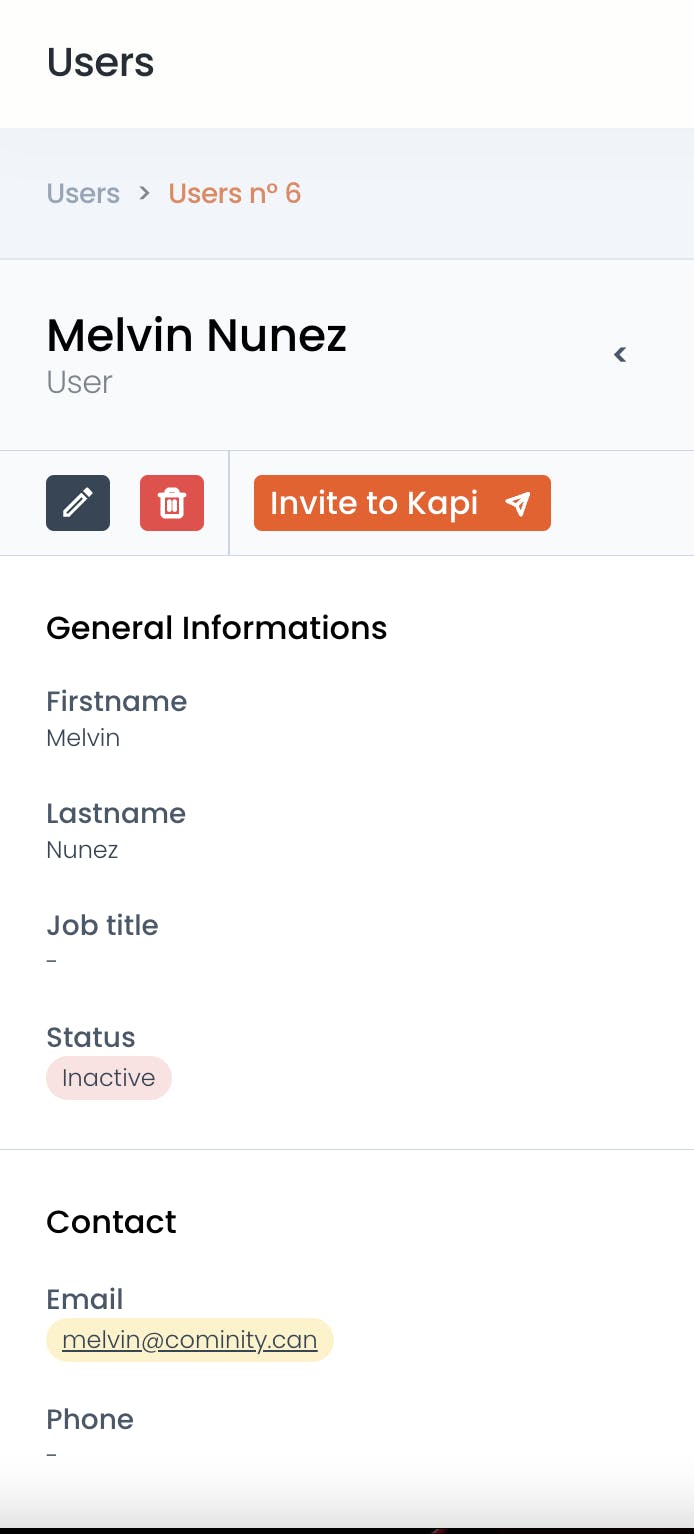Select the Users n° 6 breadcrumb item
The width and height of the screenshot is (694, 1534).
click(x=234, y=193)
